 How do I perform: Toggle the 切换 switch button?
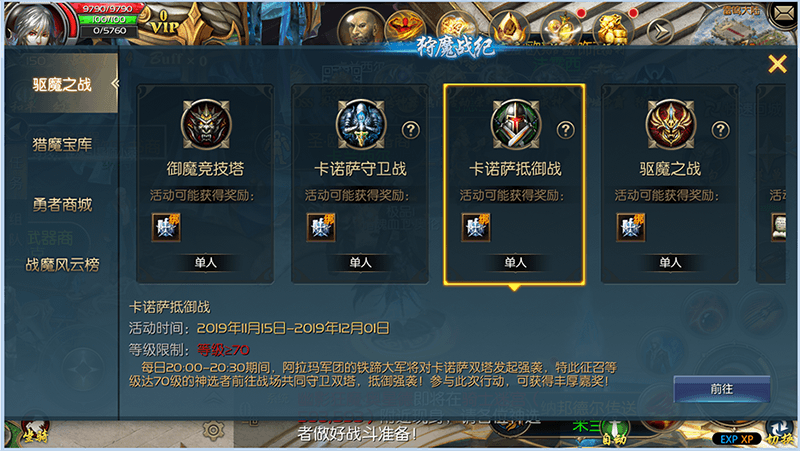click(779, 434)
